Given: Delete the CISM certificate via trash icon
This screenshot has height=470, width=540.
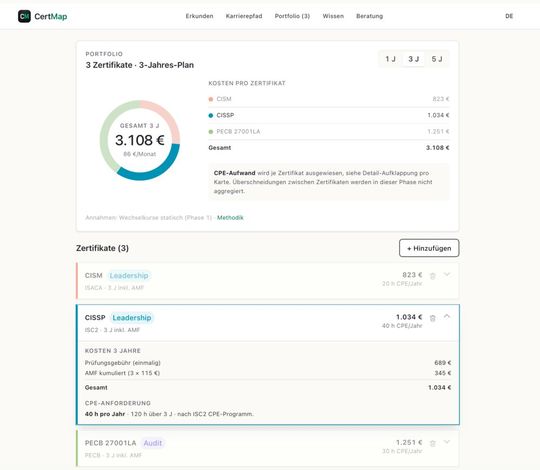Looking at the screenshot, I should pyautogui.click(x=433, y=276).
